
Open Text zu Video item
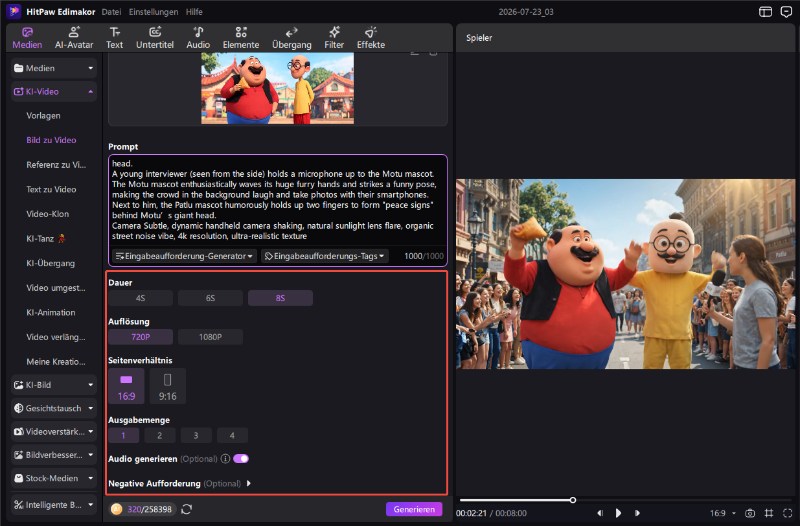tap(51, 189)
